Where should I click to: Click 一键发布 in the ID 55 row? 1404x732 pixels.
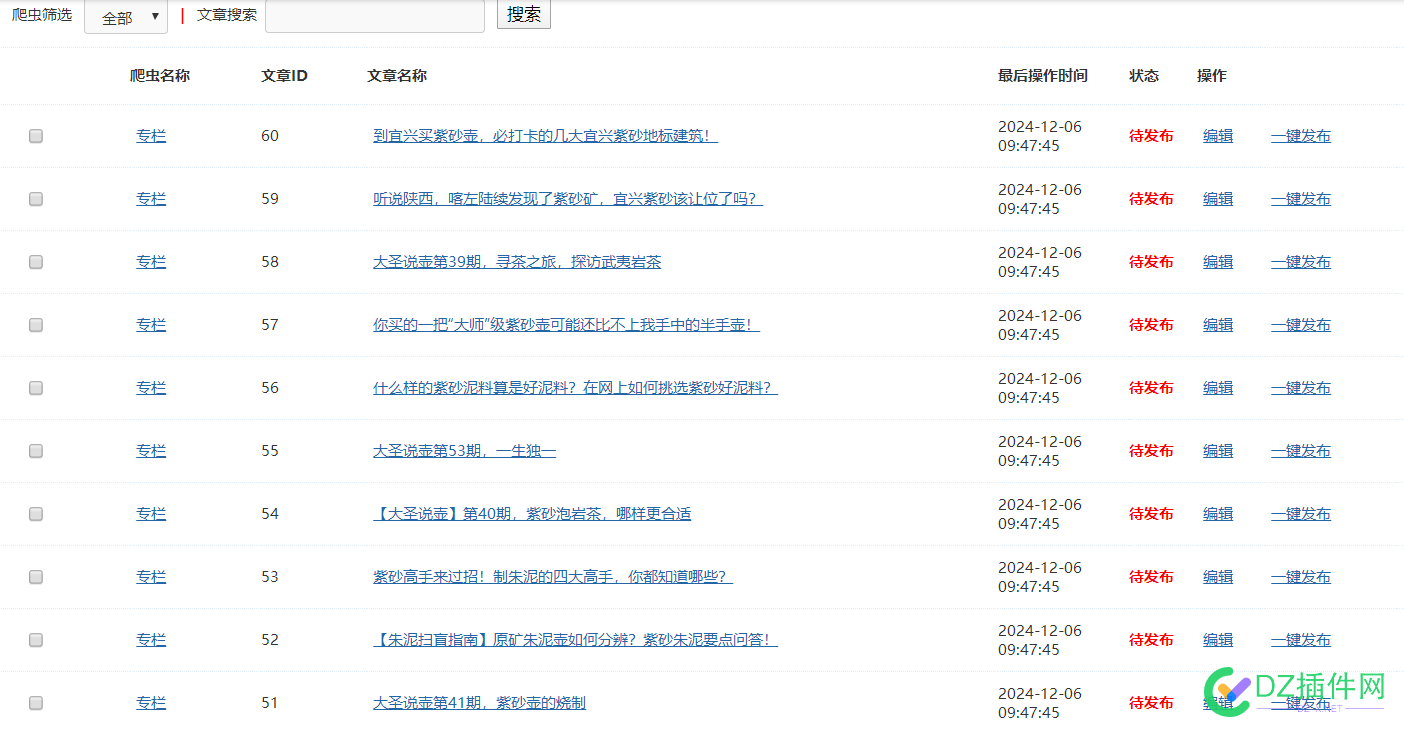1301,451
